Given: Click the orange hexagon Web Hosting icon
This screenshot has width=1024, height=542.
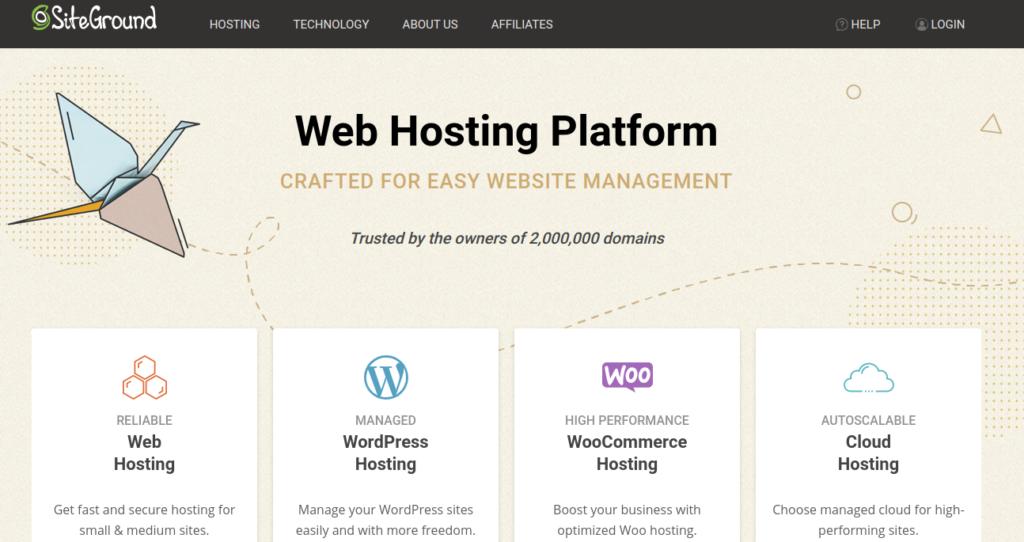Looking at the screenshot, I should coord(144,377).
